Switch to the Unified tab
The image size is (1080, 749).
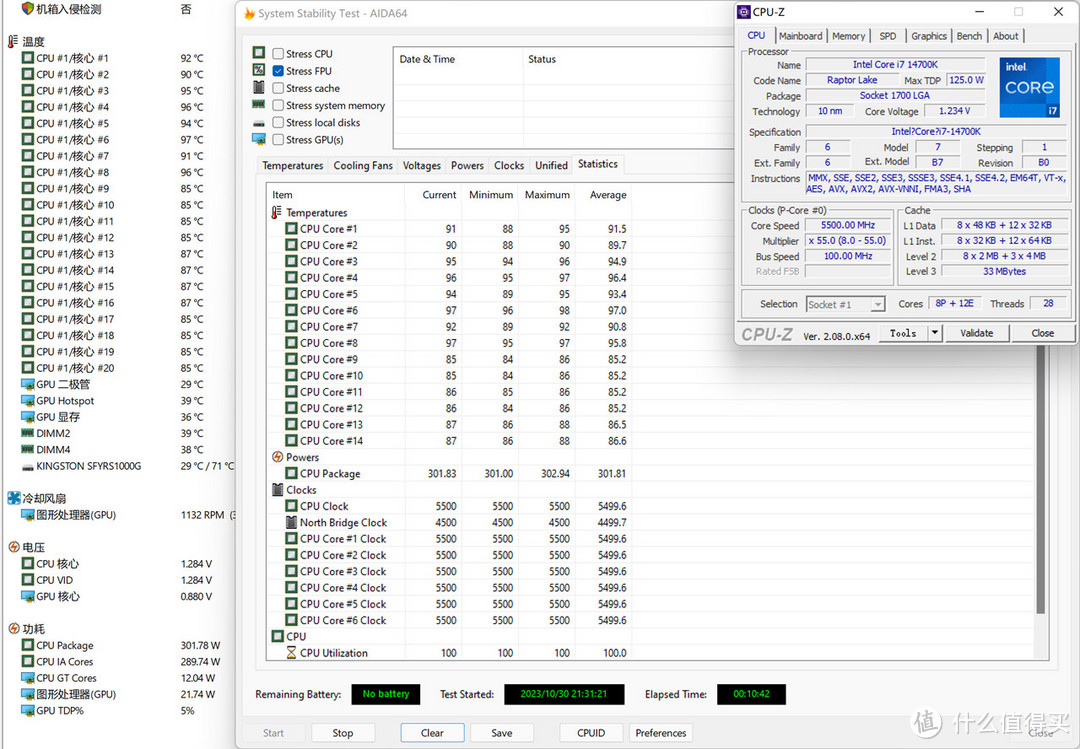point(551,165)
